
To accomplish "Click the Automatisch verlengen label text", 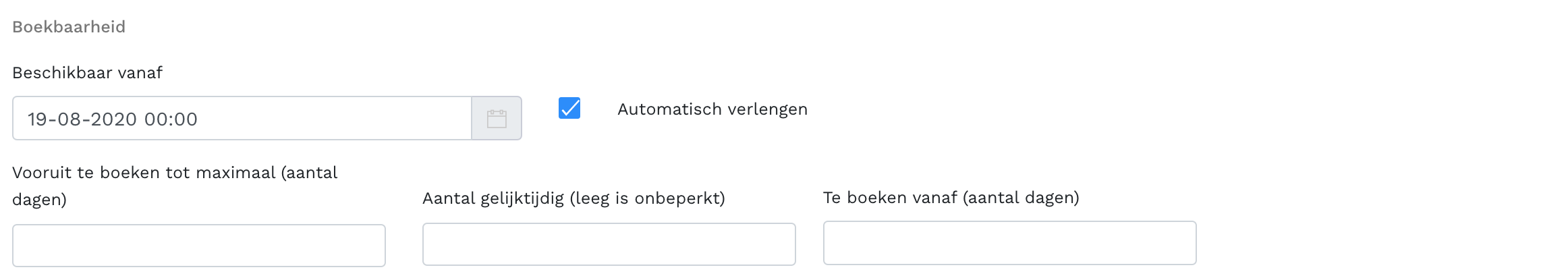I will [x=712, y=109].
